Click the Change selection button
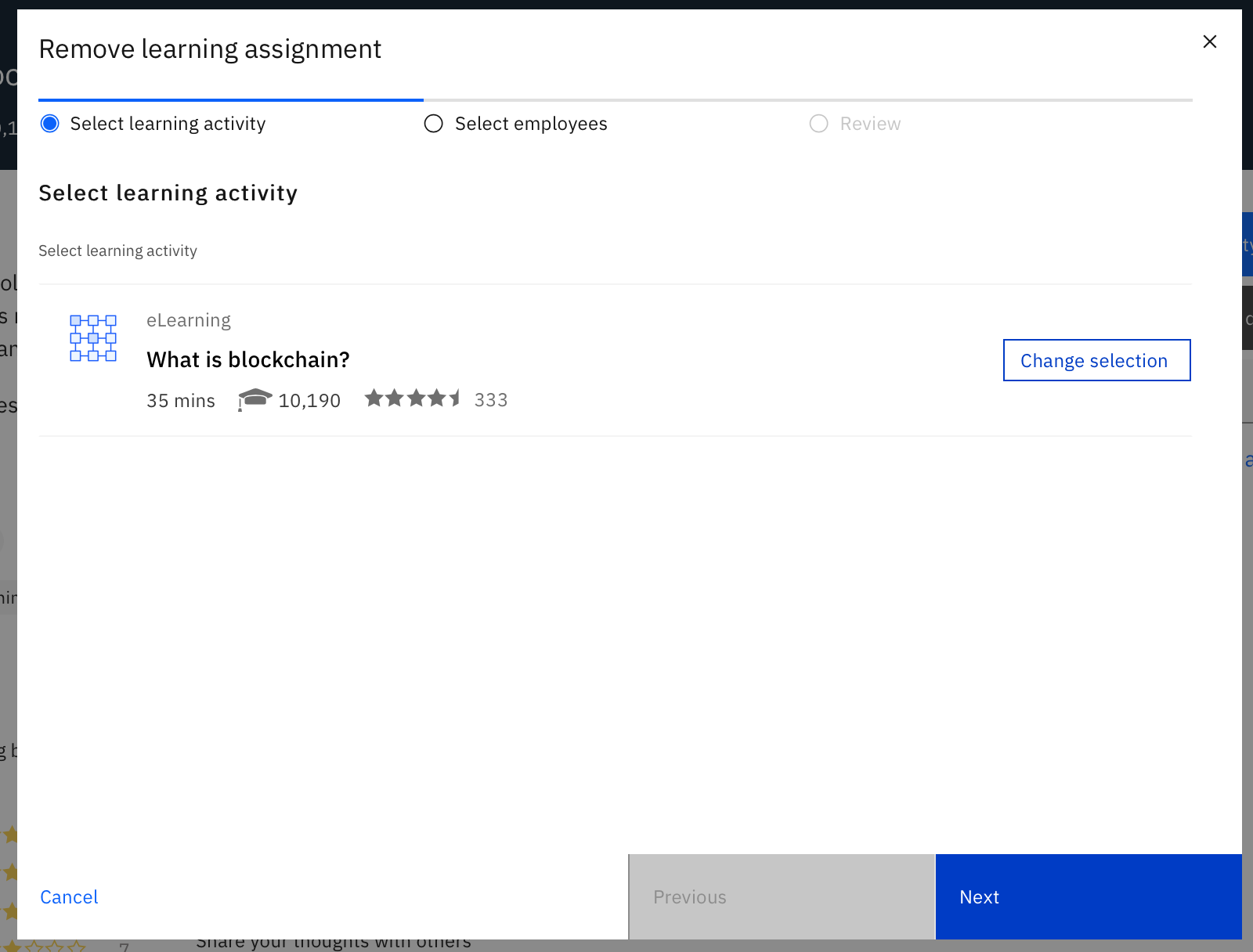The width and height of the screenshot is (1253, 952). click(x=1096, y=360)
